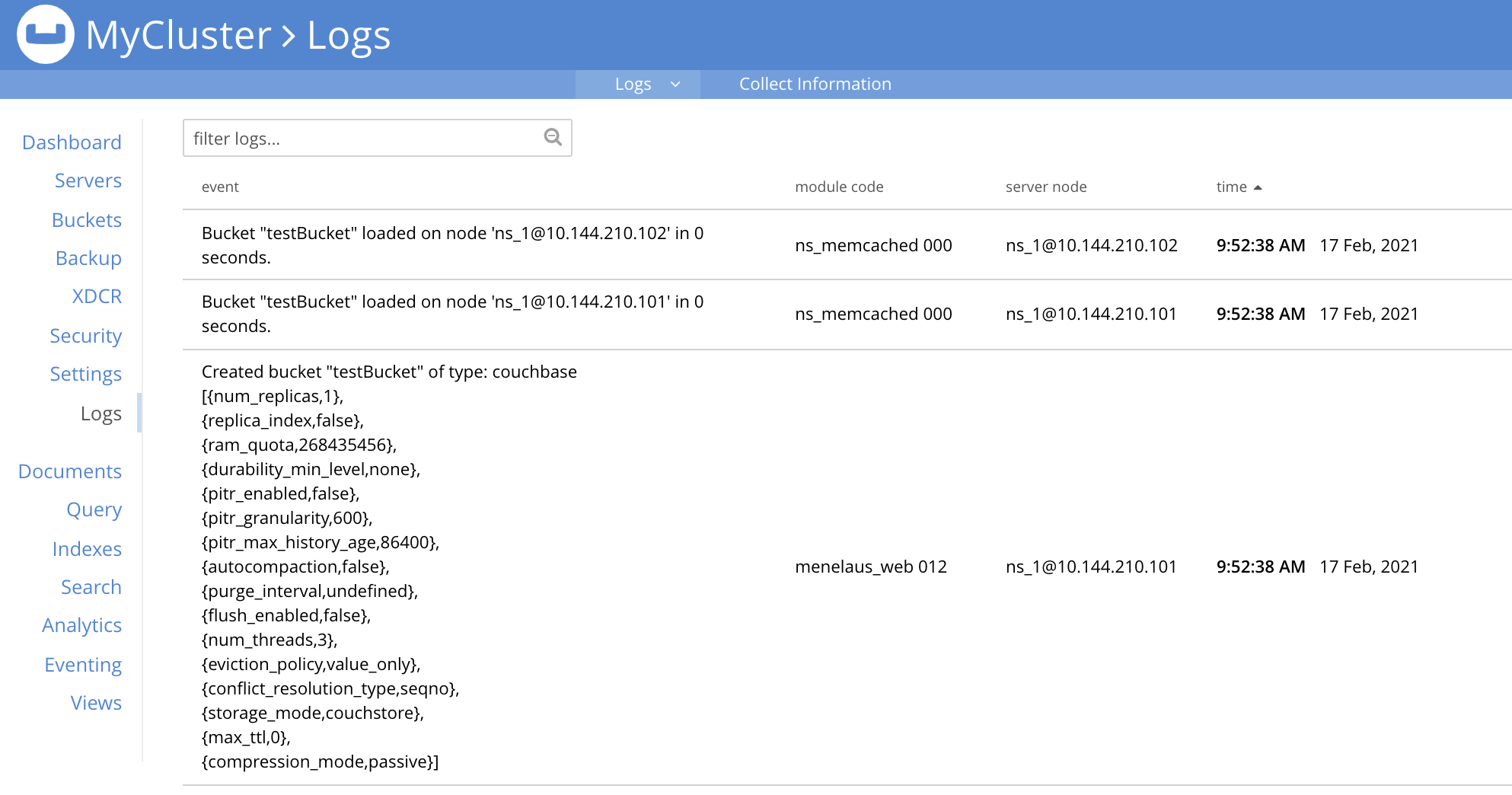Viewport: 1512px width, 795px height.
Task: Open the Backup section
Action: point(88,258)
